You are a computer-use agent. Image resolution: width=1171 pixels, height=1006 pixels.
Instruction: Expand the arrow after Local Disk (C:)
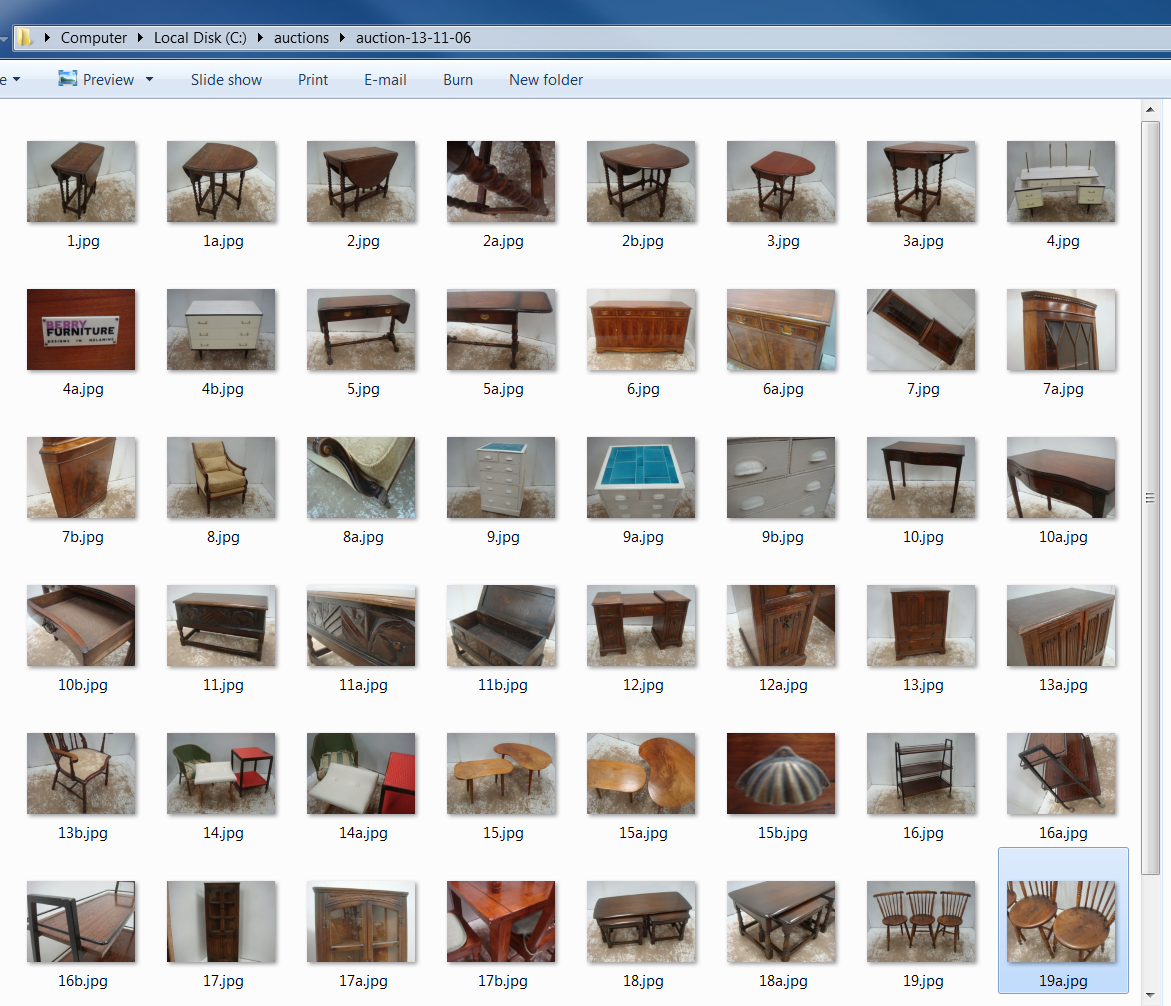[260, 38]
